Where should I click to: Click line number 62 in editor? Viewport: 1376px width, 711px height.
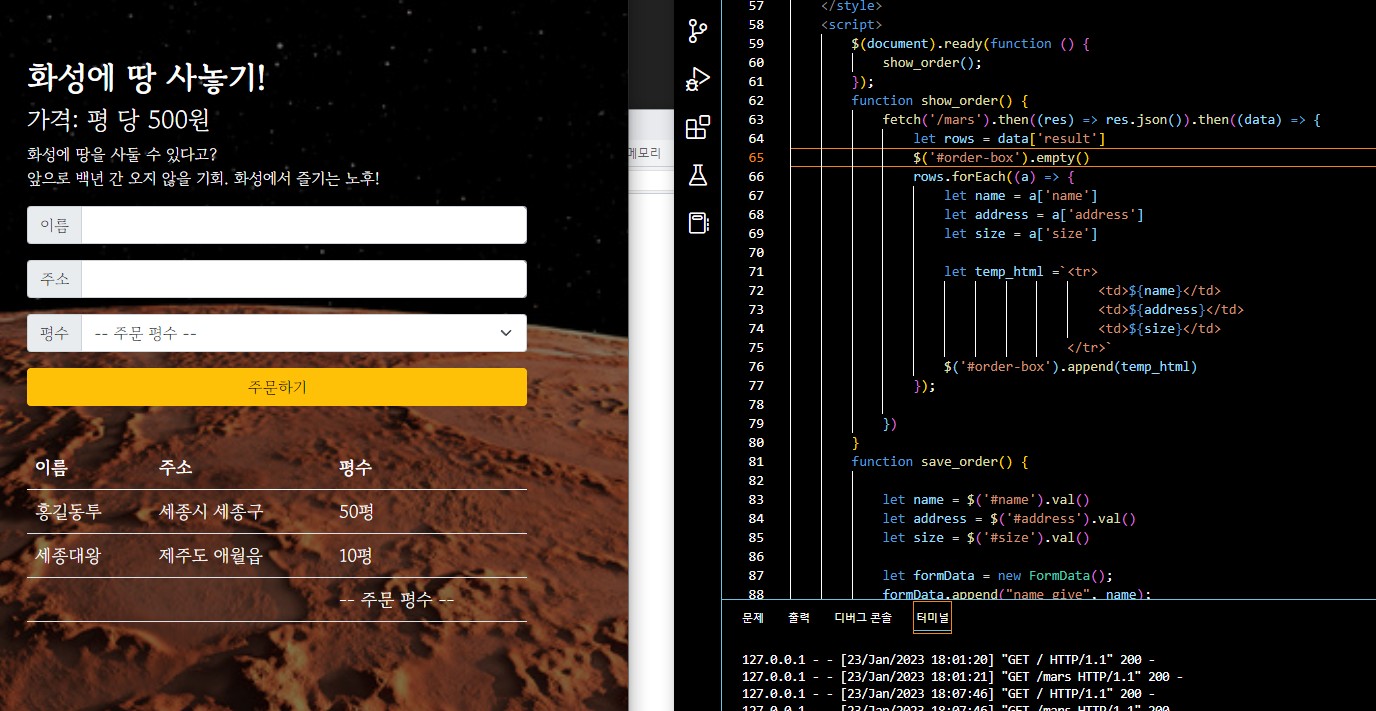(x=755, y=101)
